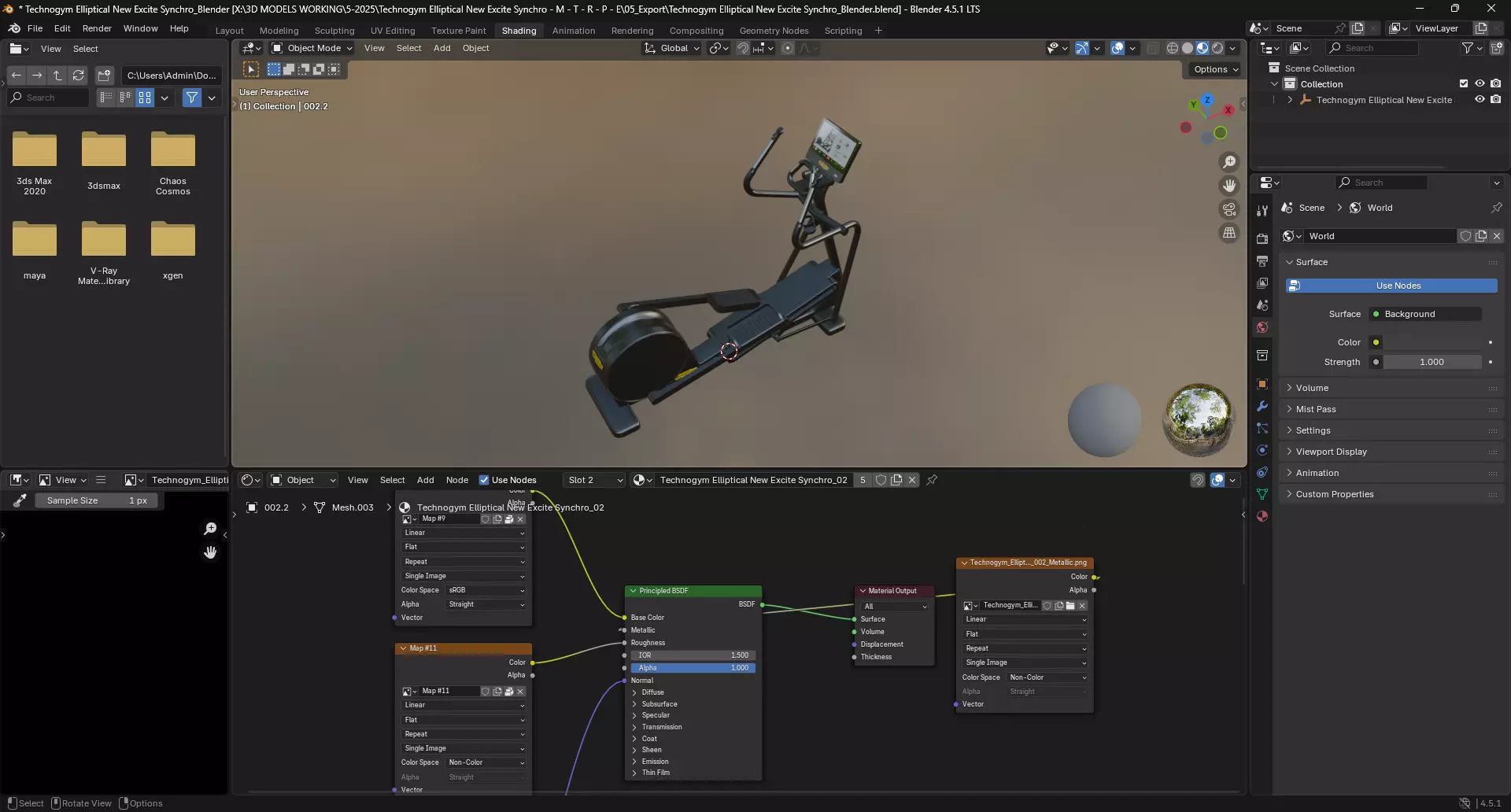Screen dimensions: 1511x812
Task: Go to parent directory in file browser
Action: click(x=57, y=76)
